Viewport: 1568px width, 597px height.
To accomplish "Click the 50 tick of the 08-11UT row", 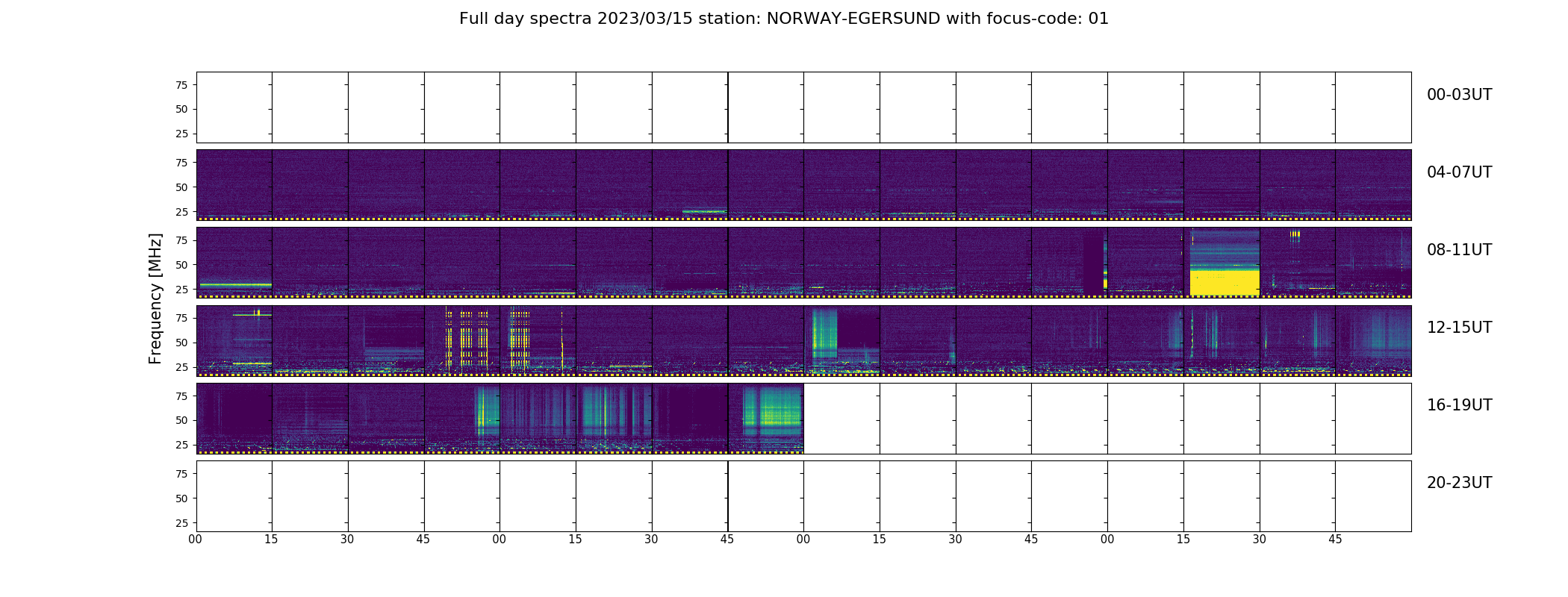I will pyautogui.click(x=181, y=265).
